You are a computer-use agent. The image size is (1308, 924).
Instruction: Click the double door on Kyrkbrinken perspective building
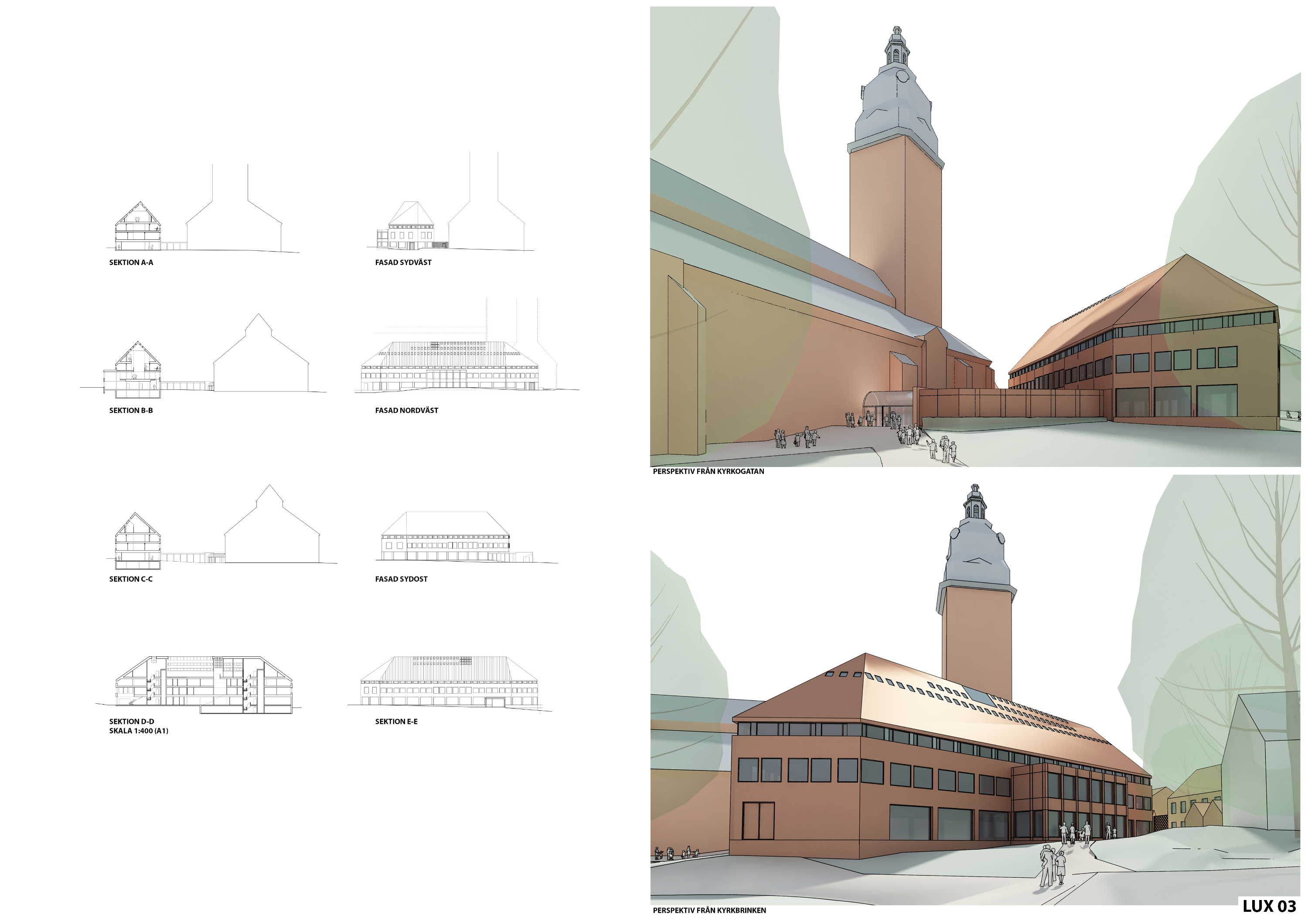(758, 820)
